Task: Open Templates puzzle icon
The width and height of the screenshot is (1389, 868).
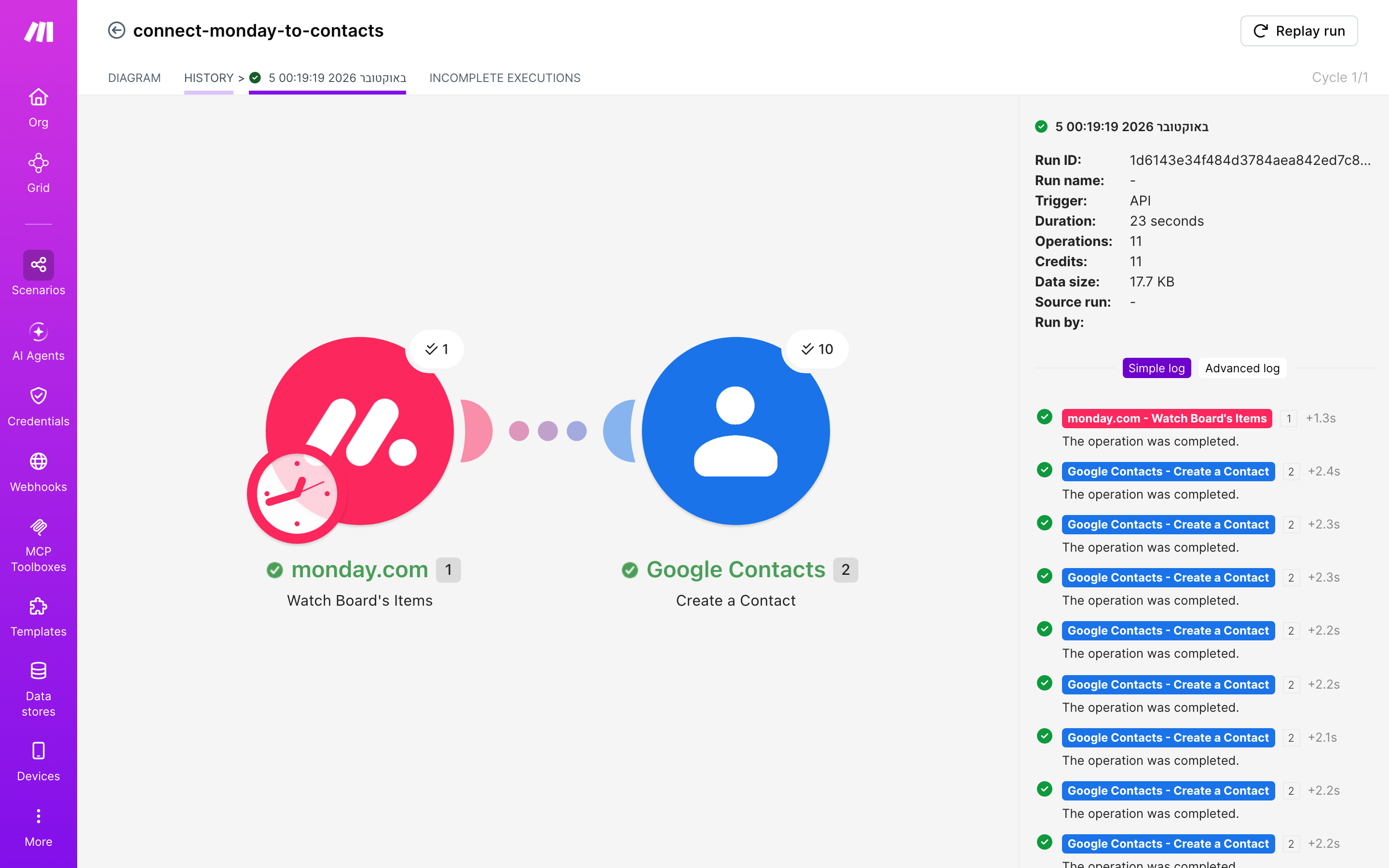Action: (39, 606)
